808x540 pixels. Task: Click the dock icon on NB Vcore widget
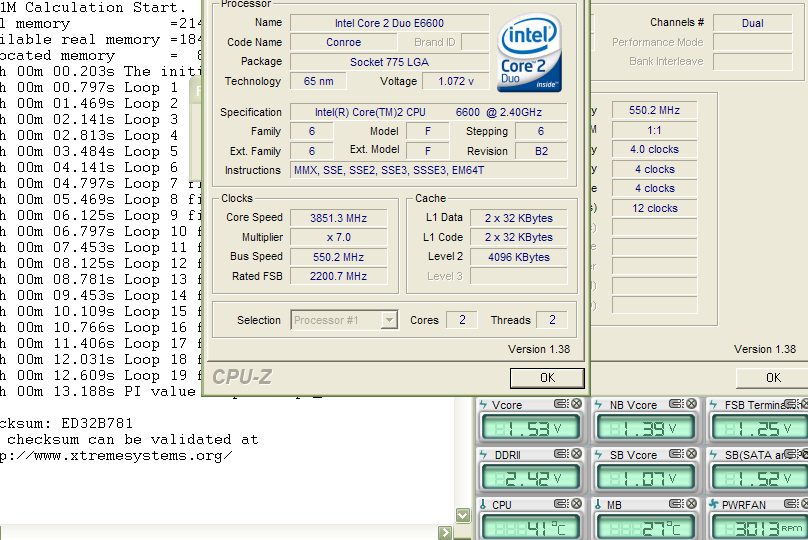coord(676,404)
